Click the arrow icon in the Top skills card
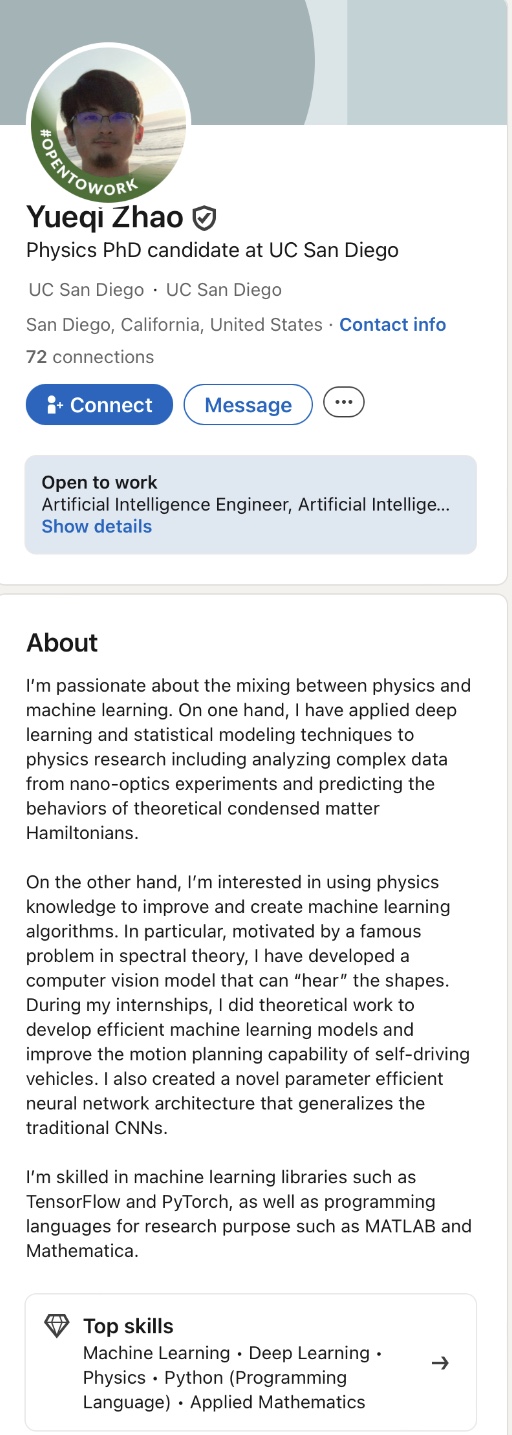Screen dimensions: 512x1435 click(x=439, y=1363)
